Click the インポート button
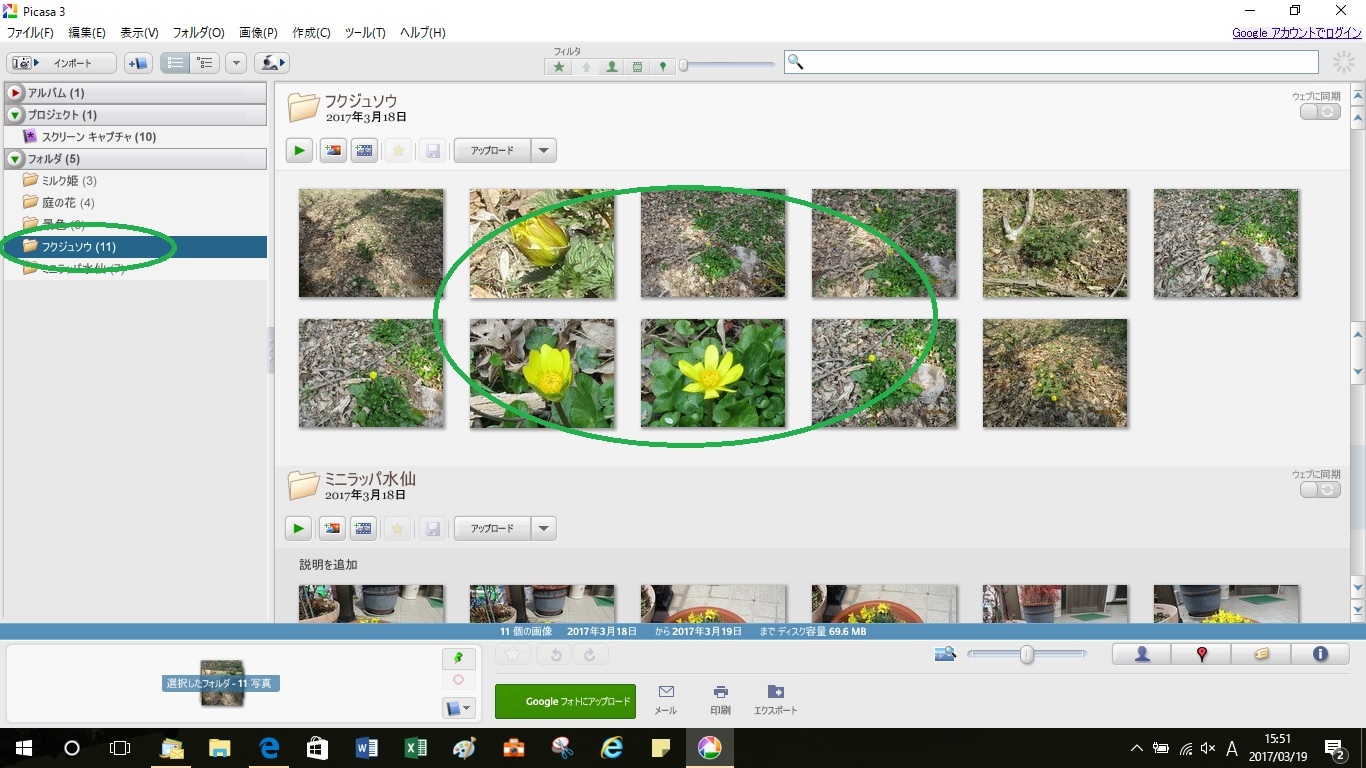1366x768 pixels. click(62, 63)
